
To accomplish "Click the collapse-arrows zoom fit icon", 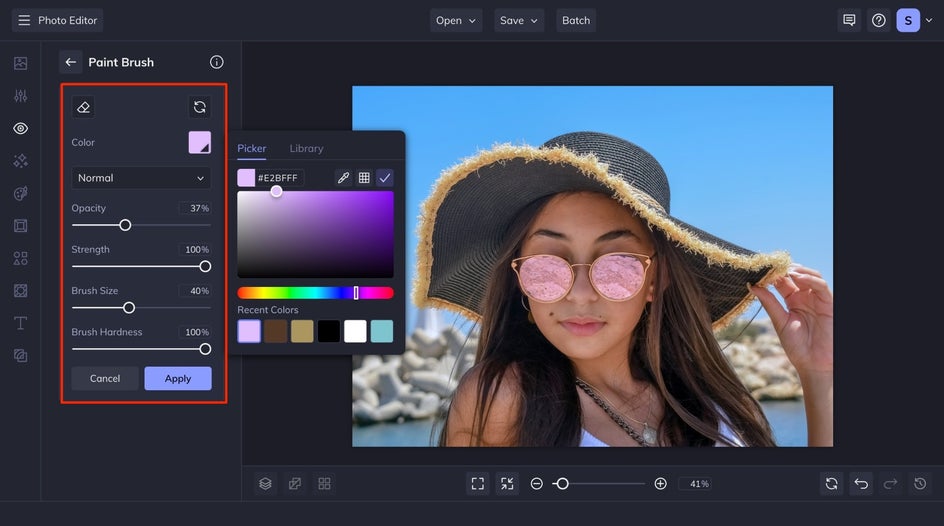I will coord(507,484).
